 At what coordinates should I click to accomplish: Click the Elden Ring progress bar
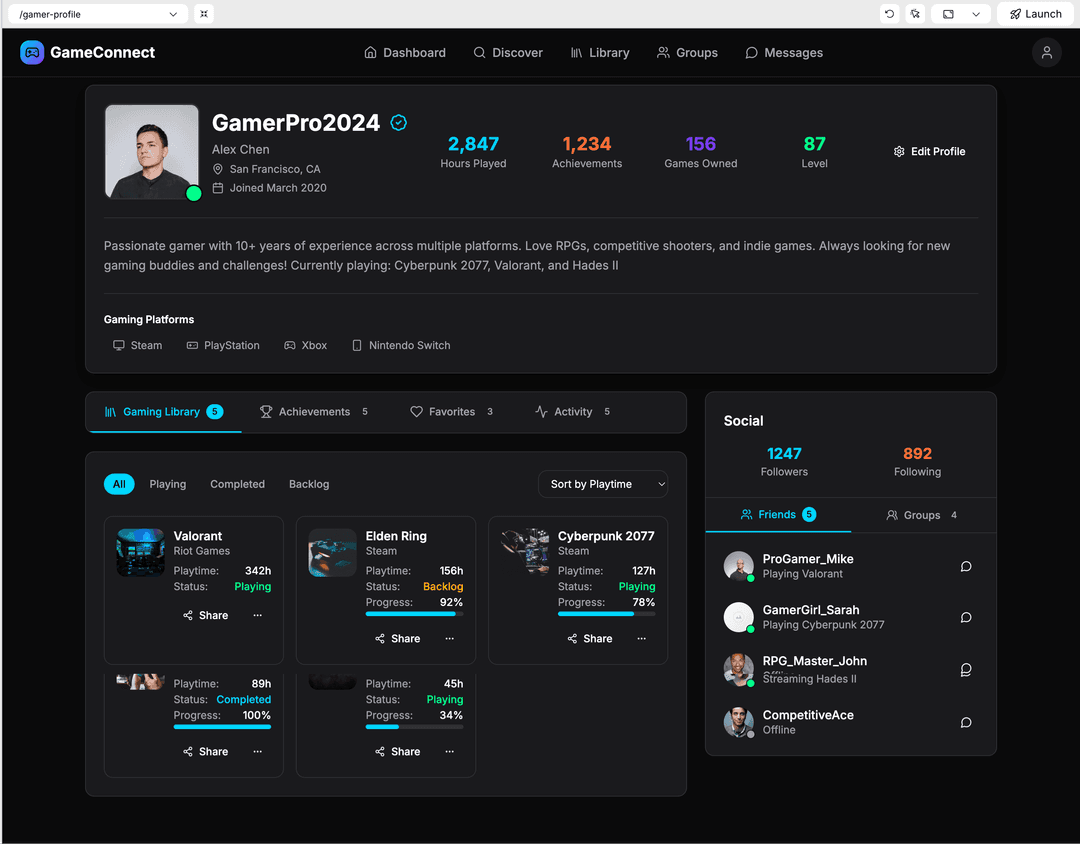click(410, 614)
